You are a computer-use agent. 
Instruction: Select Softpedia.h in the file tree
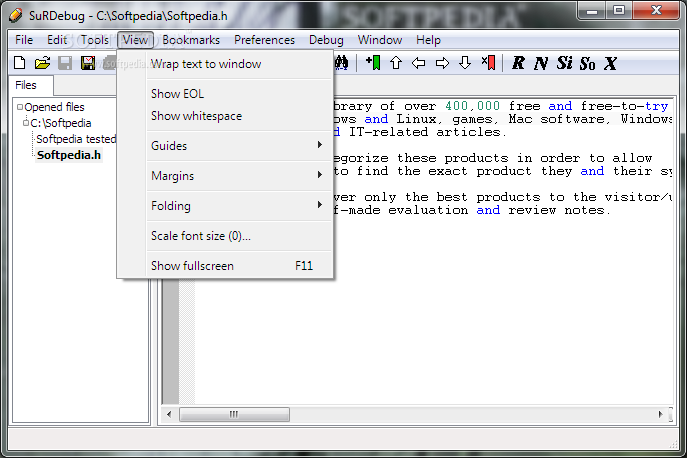pyautogui.click(x=69, y=155)
